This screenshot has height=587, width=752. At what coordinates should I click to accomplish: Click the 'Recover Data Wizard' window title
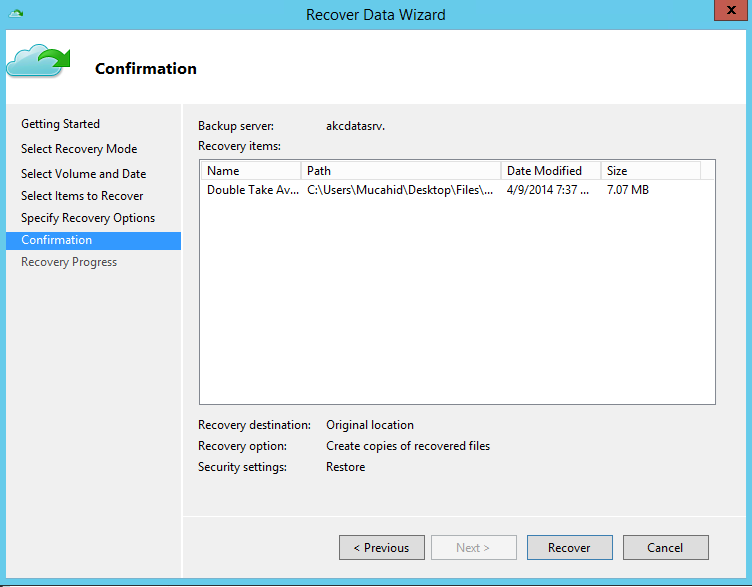pos(376,15)
